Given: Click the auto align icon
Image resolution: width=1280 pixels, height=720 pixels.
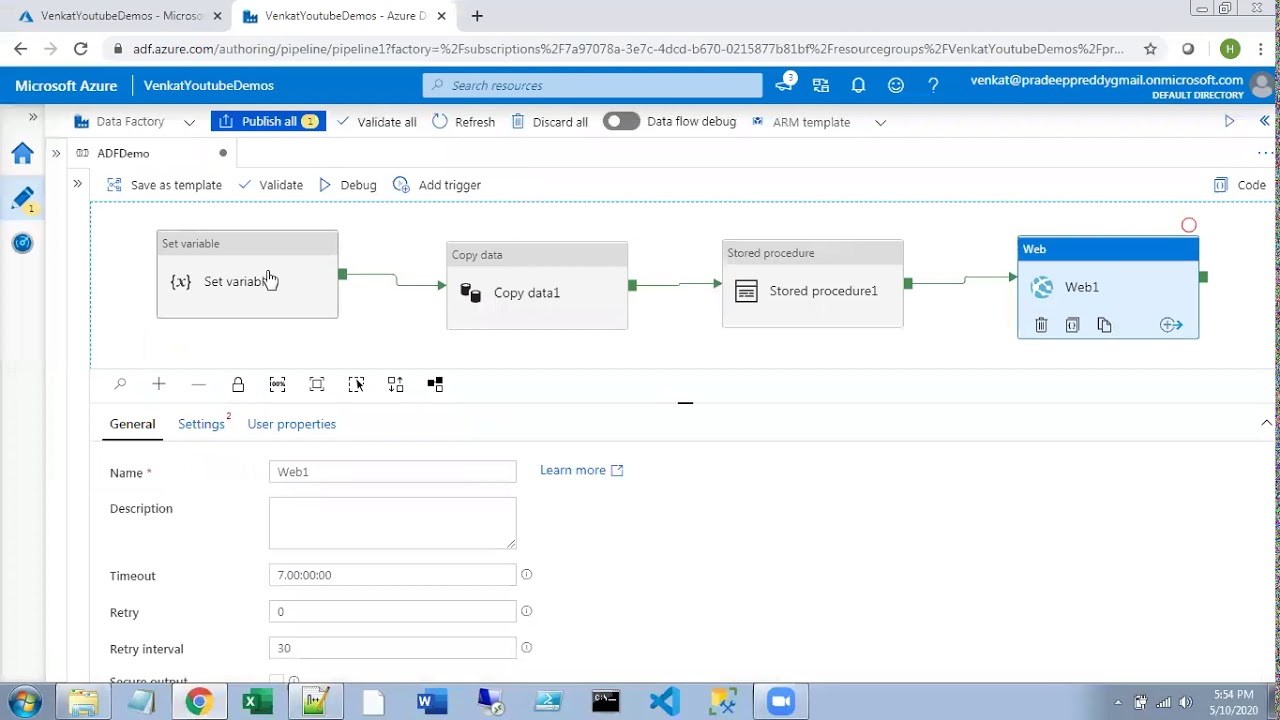Looking at the screenshot, I should tap(395, 384).
